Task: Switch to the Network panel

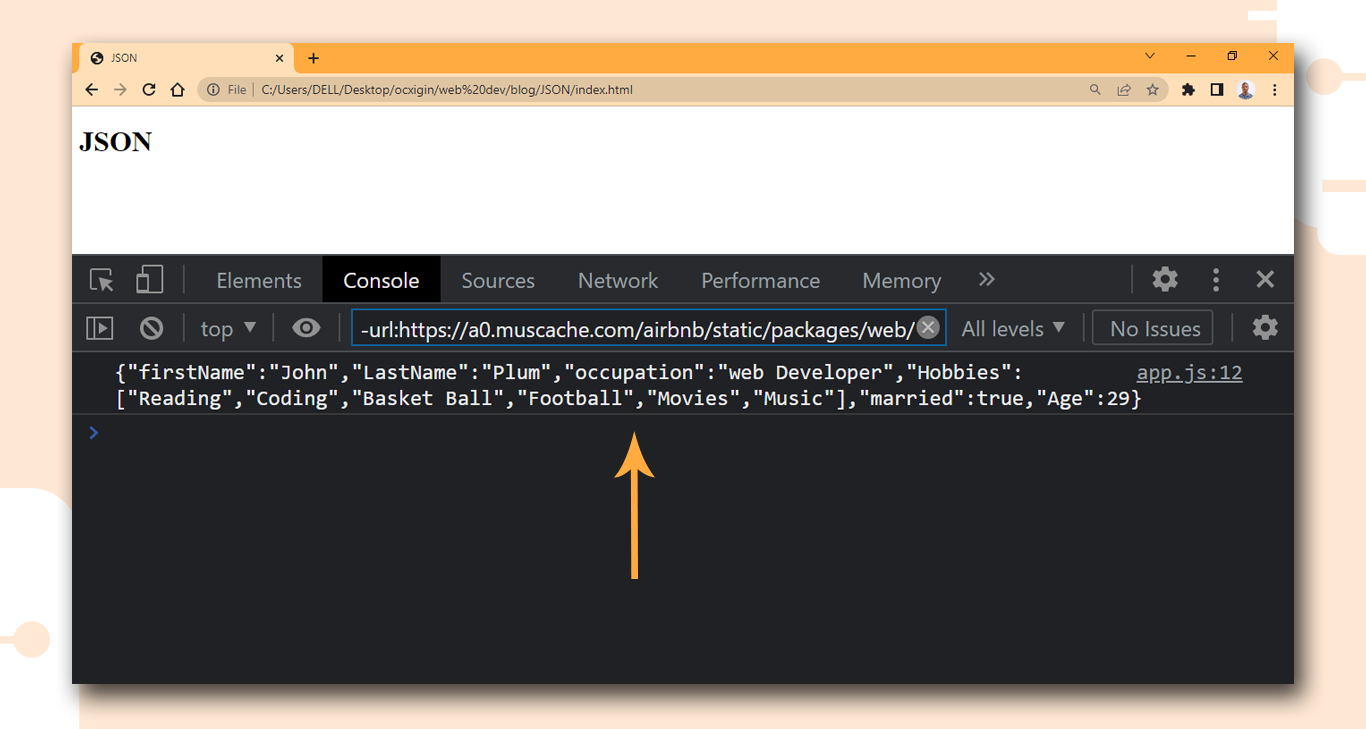Action: click(x=618, y=281)
